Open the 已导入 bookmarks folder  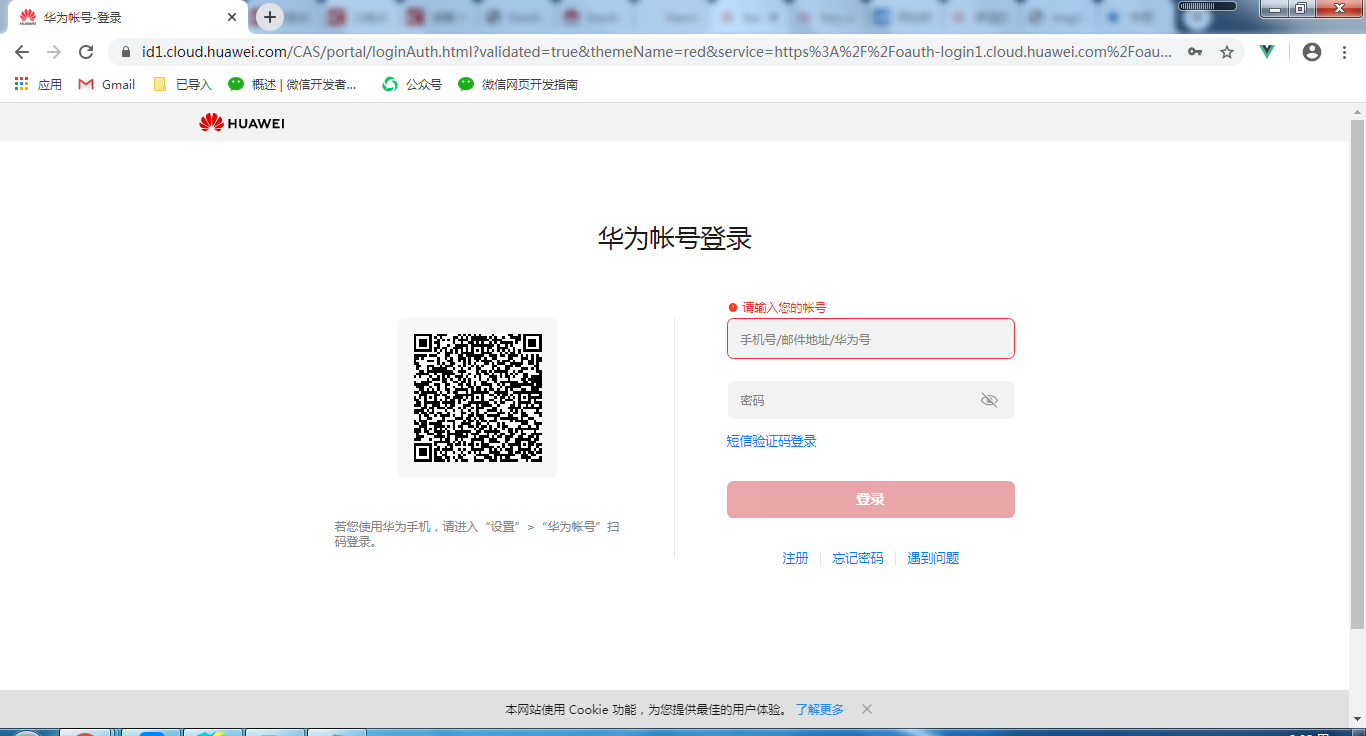click(182, 84)
